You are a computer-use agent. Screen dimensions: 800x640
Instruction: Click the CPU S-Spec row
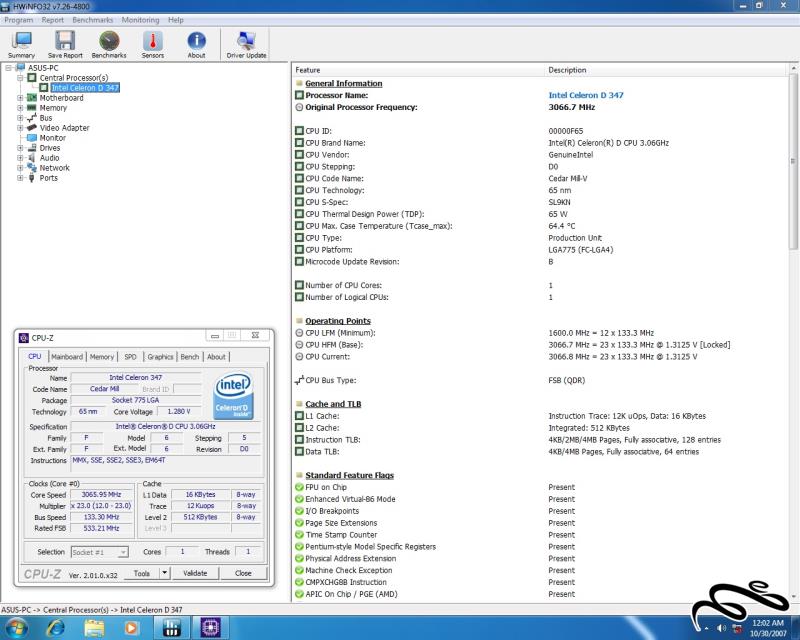541,202
